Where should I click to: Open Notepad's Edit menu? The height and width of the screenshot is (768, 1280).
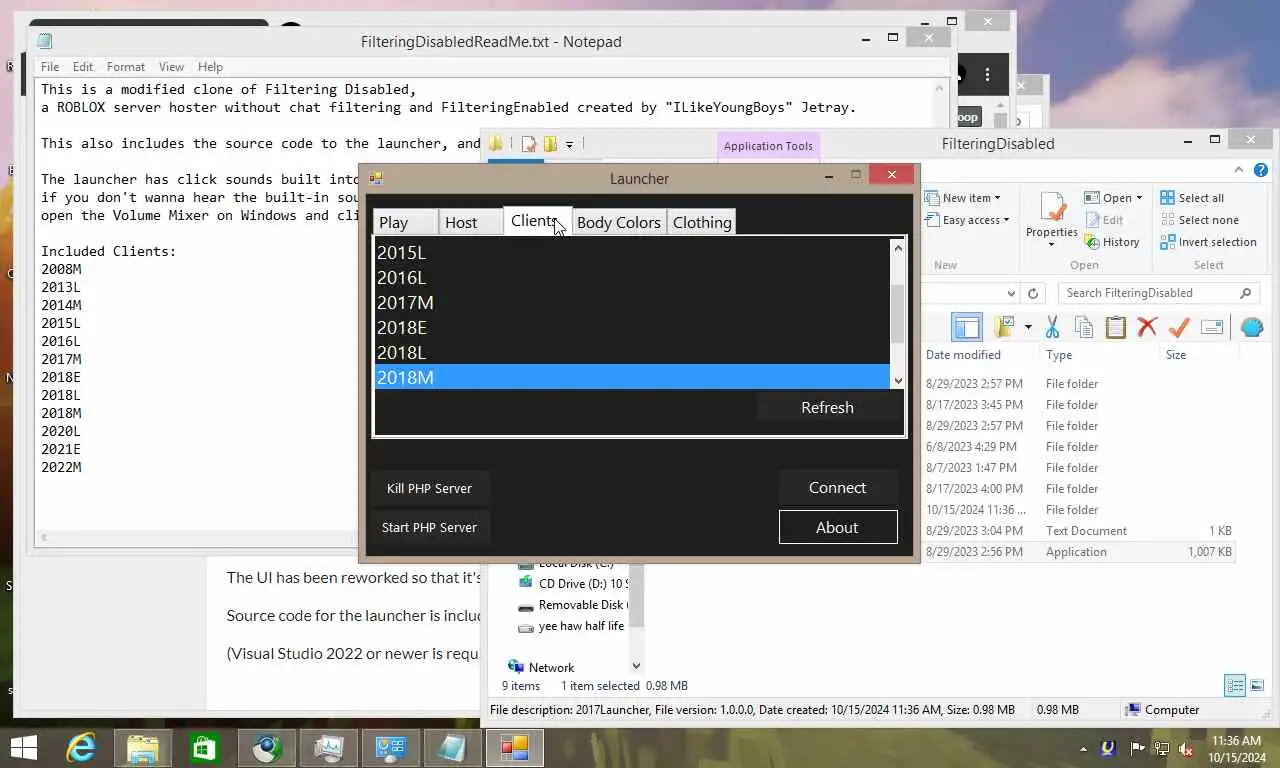coord(83,67)
